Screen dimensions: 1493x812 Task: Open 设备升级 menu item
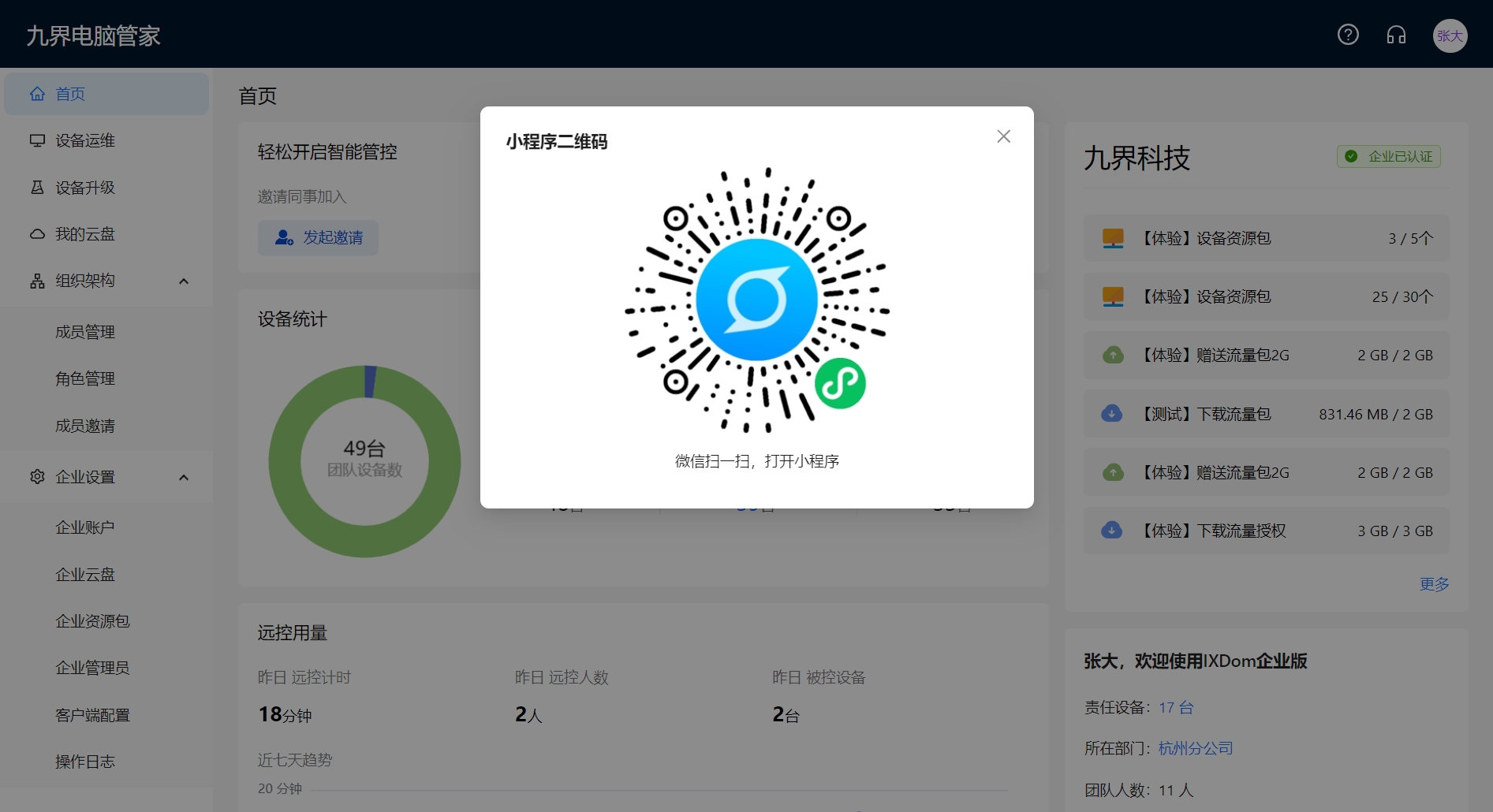click(x=106, y=188)
